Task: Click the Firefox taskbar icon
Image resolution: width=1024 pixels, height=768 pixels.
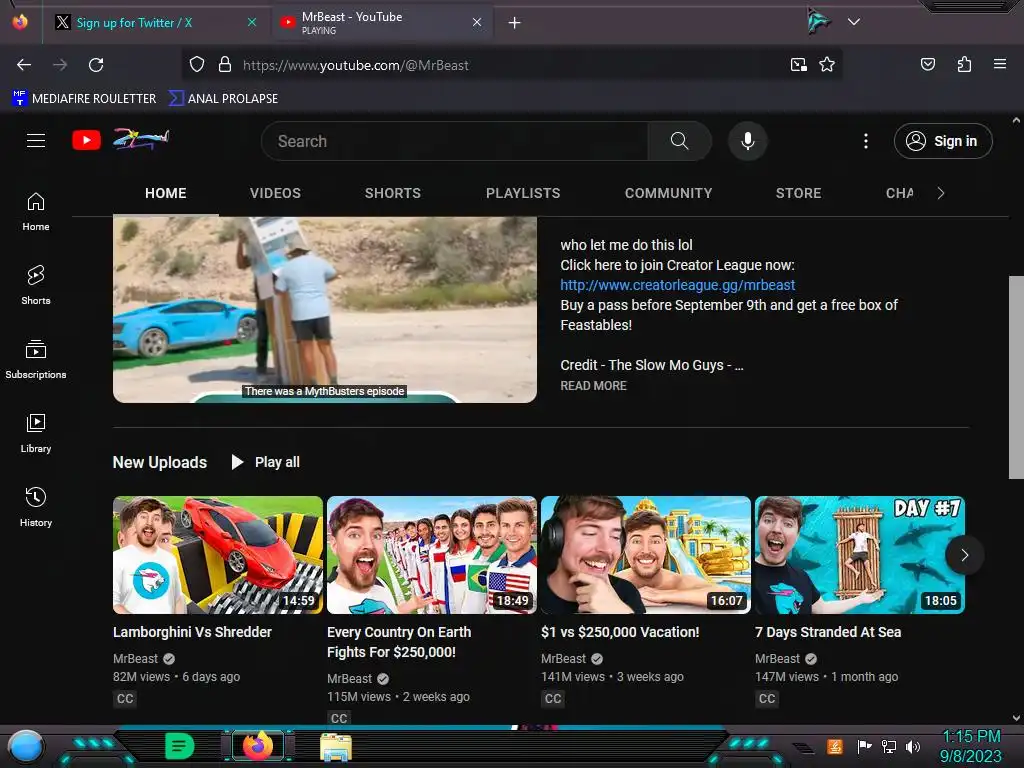Action: (258, 746)
